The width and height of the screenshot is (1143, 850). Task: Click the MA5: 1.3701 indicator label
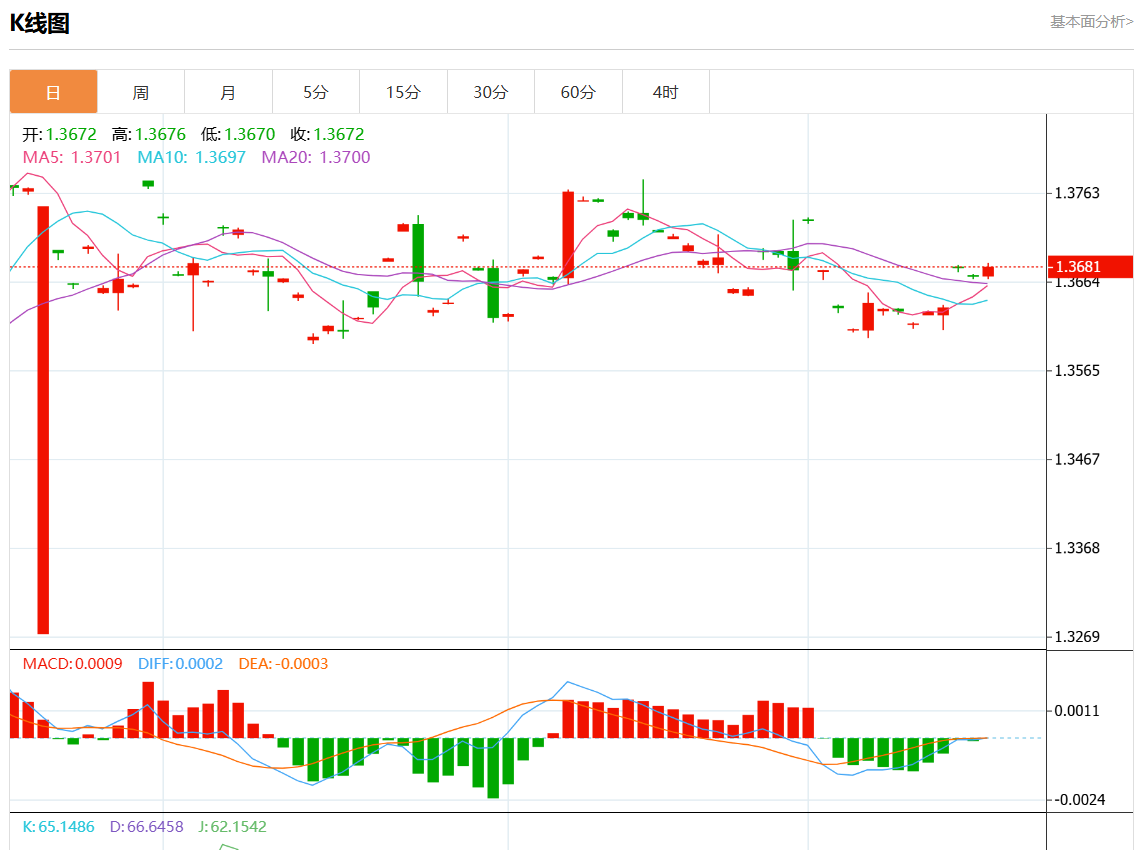tap(71, 157)
